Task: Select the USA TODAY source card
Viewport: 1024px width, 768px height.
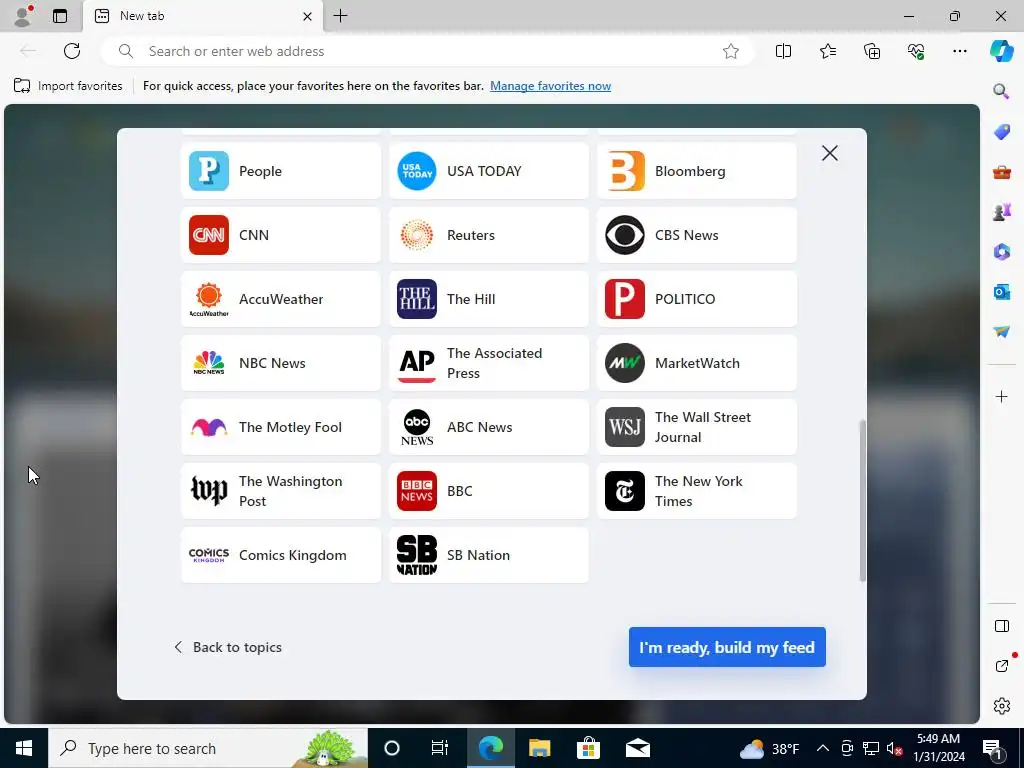Action: tap(488, 171)
